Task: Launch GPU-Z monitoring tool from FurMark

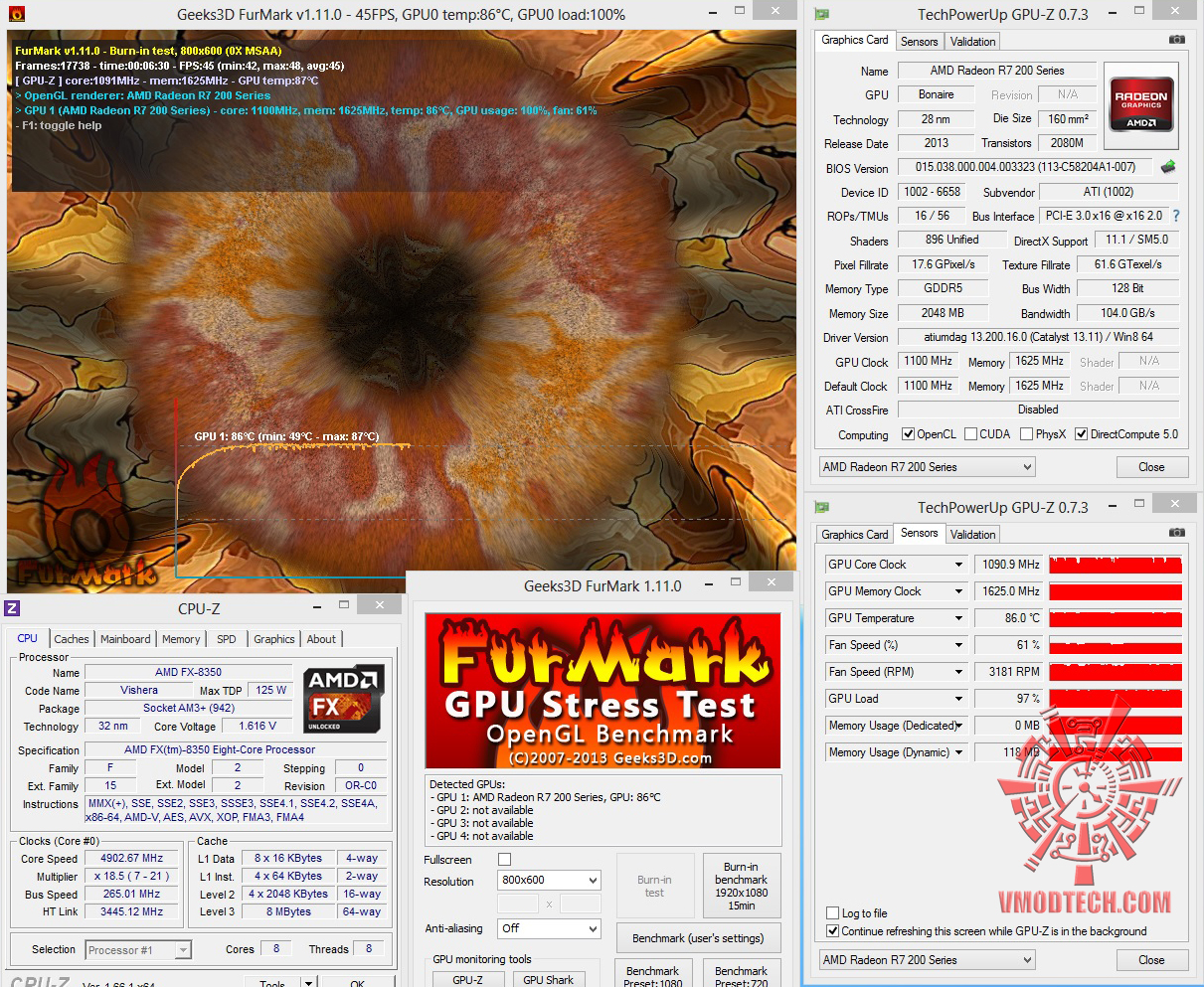Action: tap(467, 979)
